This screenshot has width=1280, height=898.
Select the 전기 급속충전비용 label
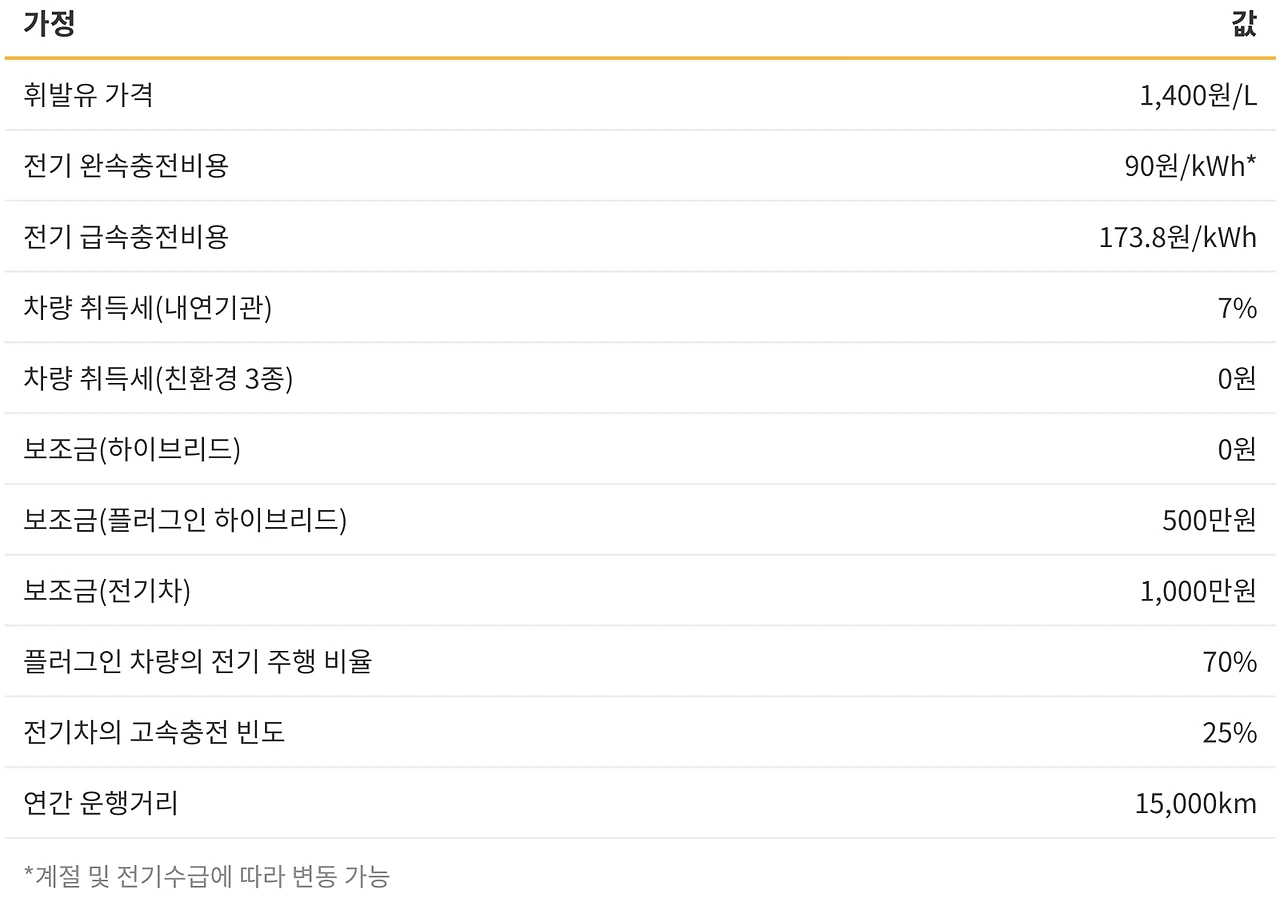[x=126, y=237]
